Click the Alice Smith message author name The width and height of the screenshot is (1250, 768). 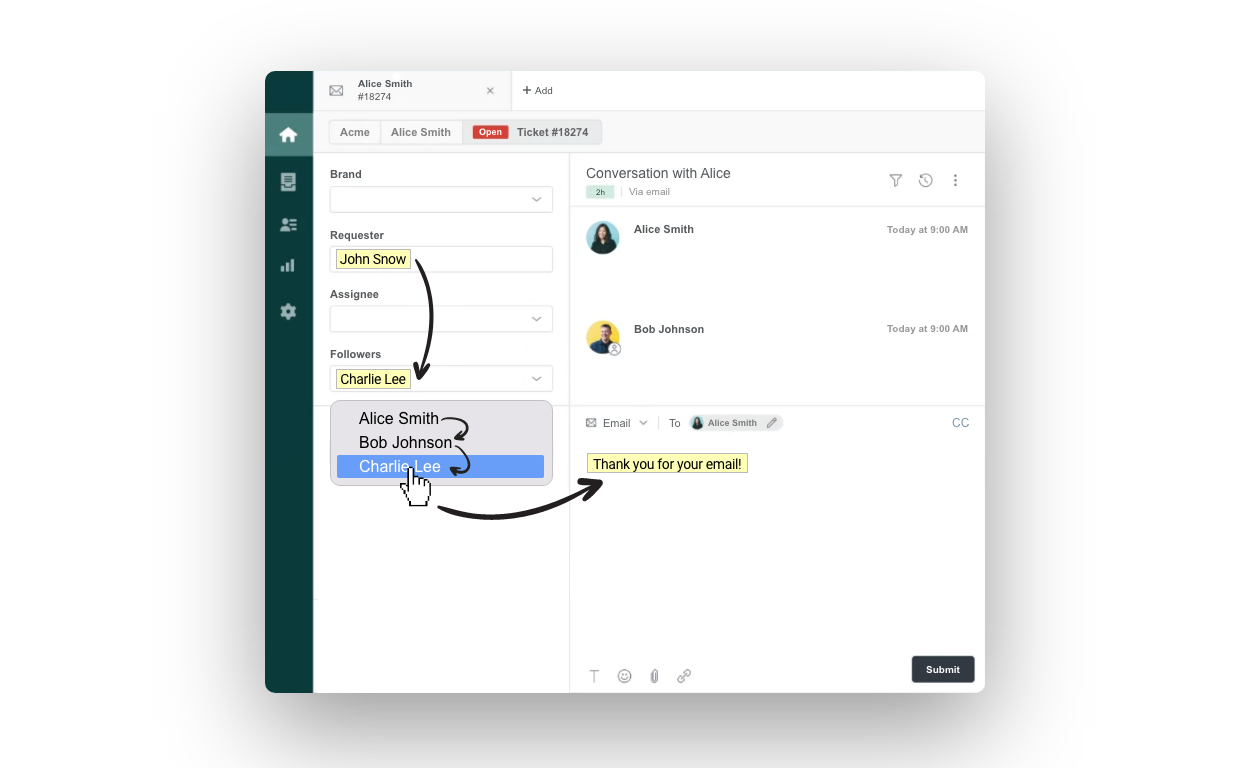coord(664,229)
